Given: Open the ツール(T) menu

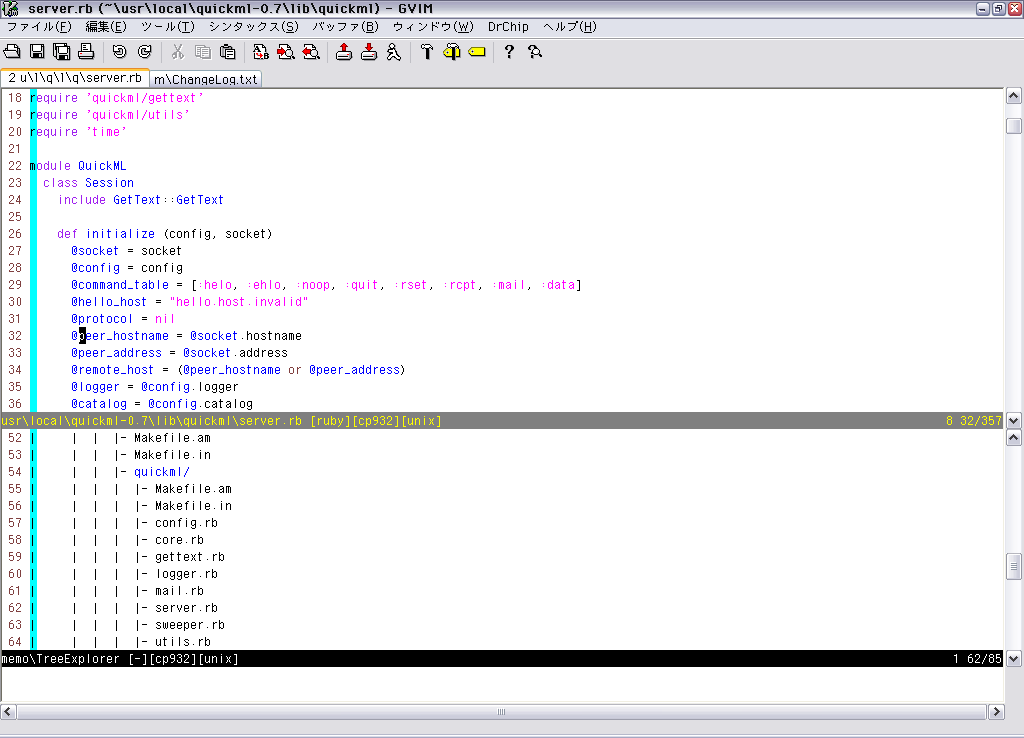Looking at the screenshot, I should 168,27.
